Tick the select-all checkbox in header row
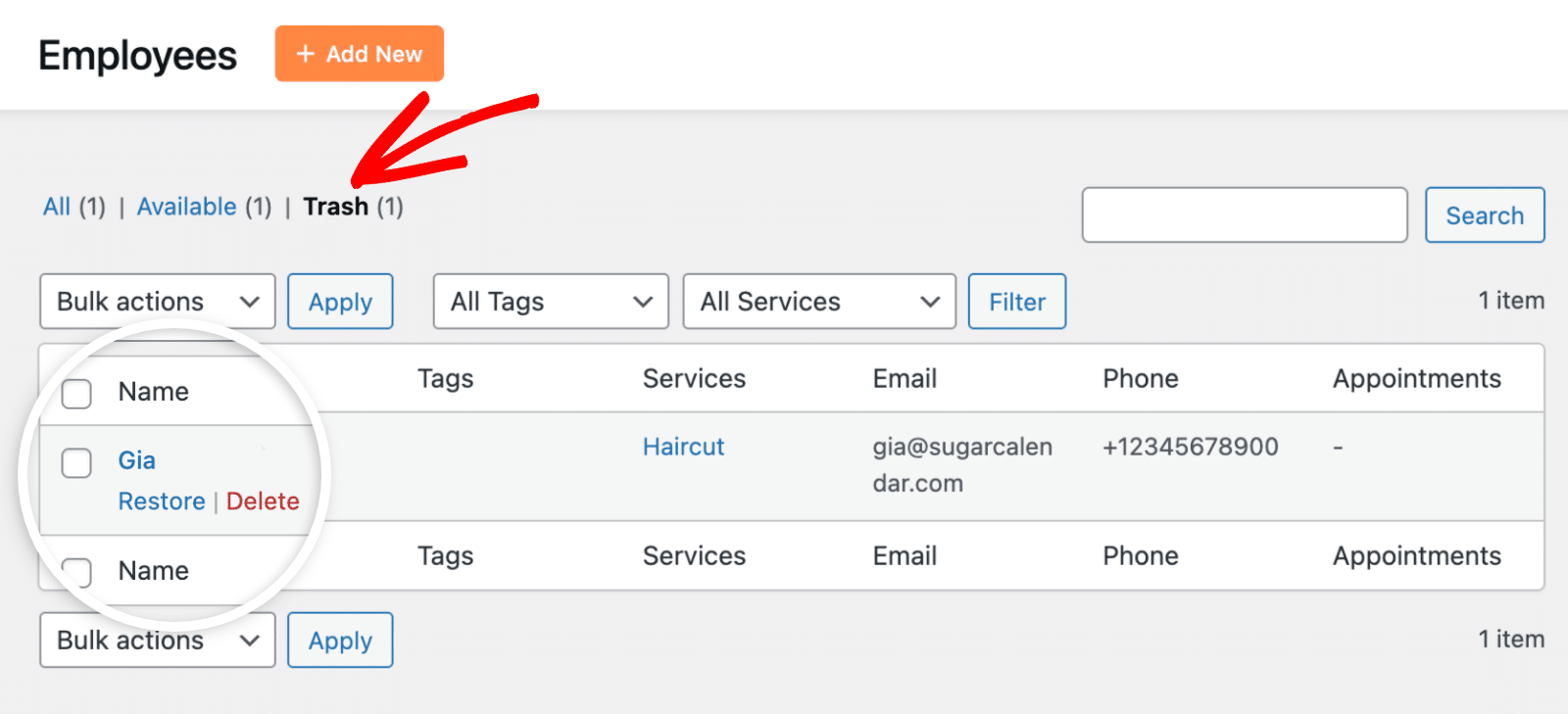 tap(76, 394)
